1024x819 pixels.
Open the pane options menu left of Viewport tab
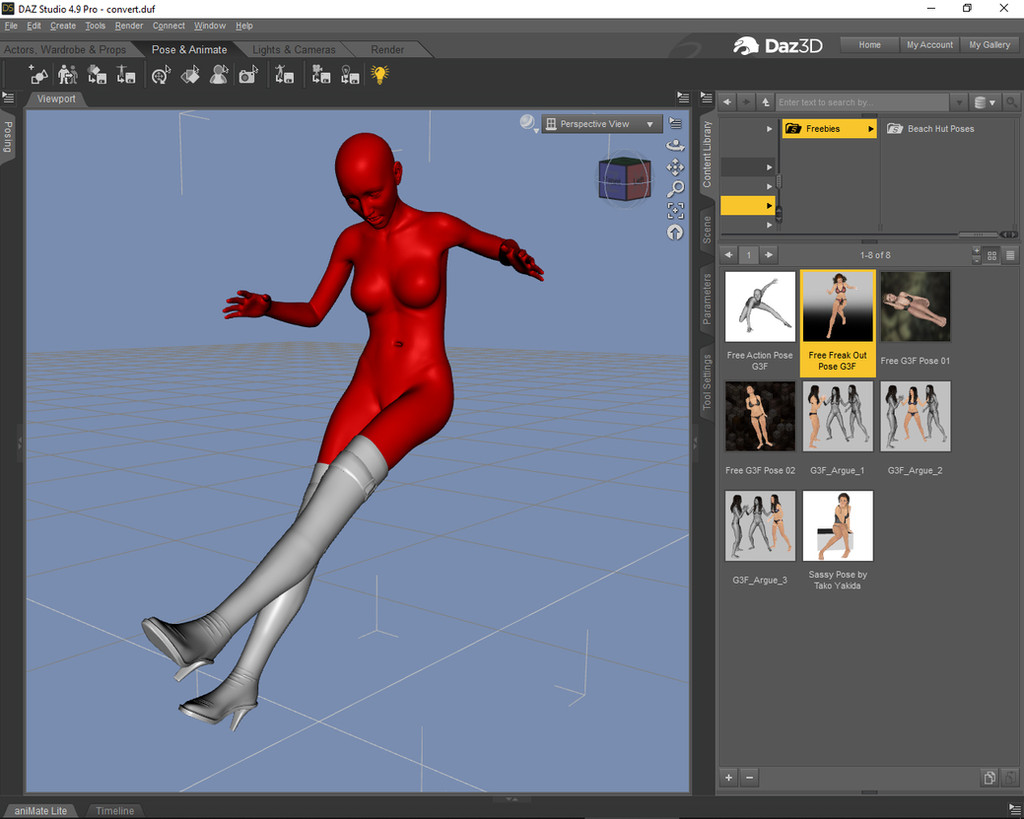click(x=8, y=98)
